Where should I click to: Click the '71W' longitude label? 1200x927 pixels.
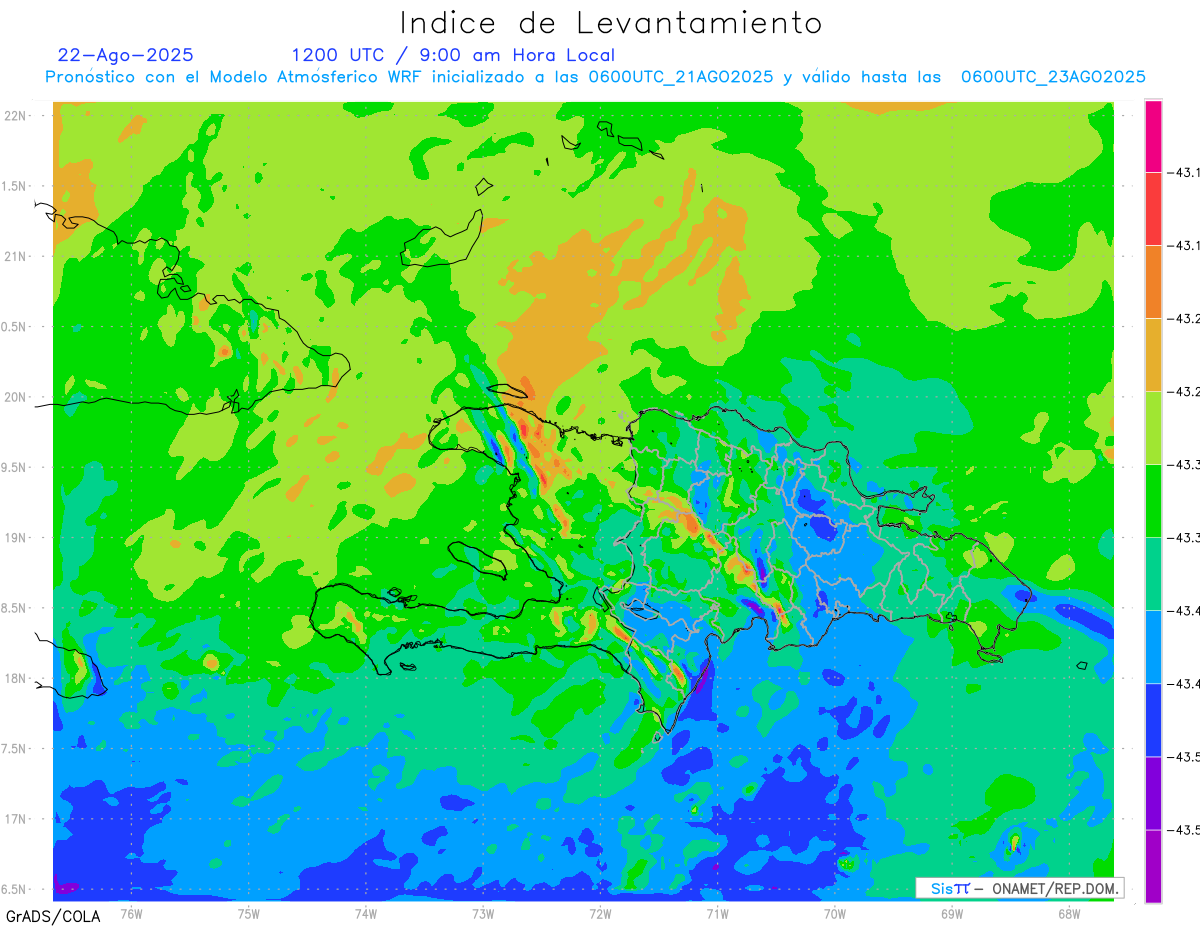[717, 913]
